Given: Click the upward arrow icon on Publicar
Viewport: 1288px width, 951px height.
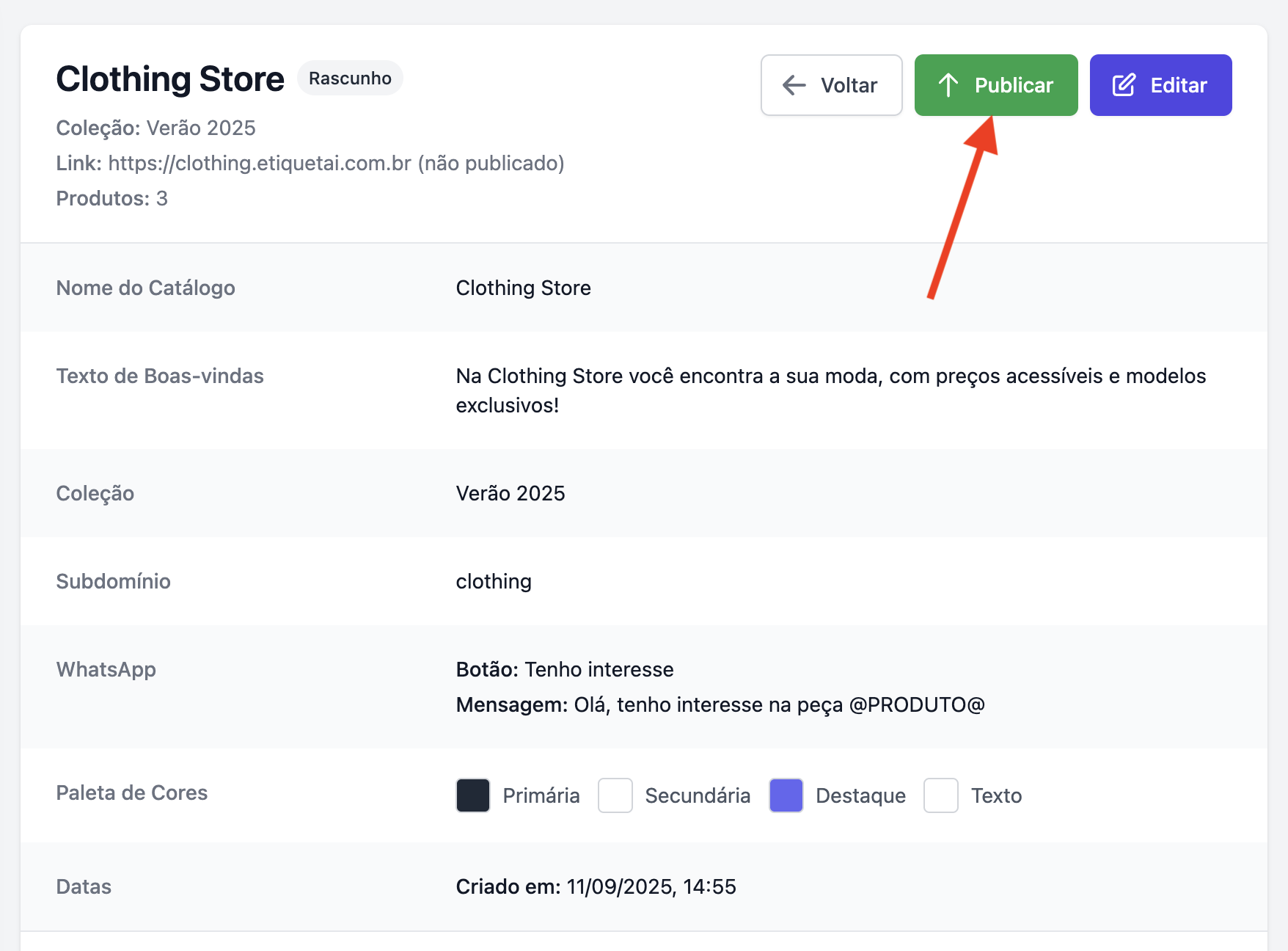Looking at the screenshot, I should tap(948, 85).
